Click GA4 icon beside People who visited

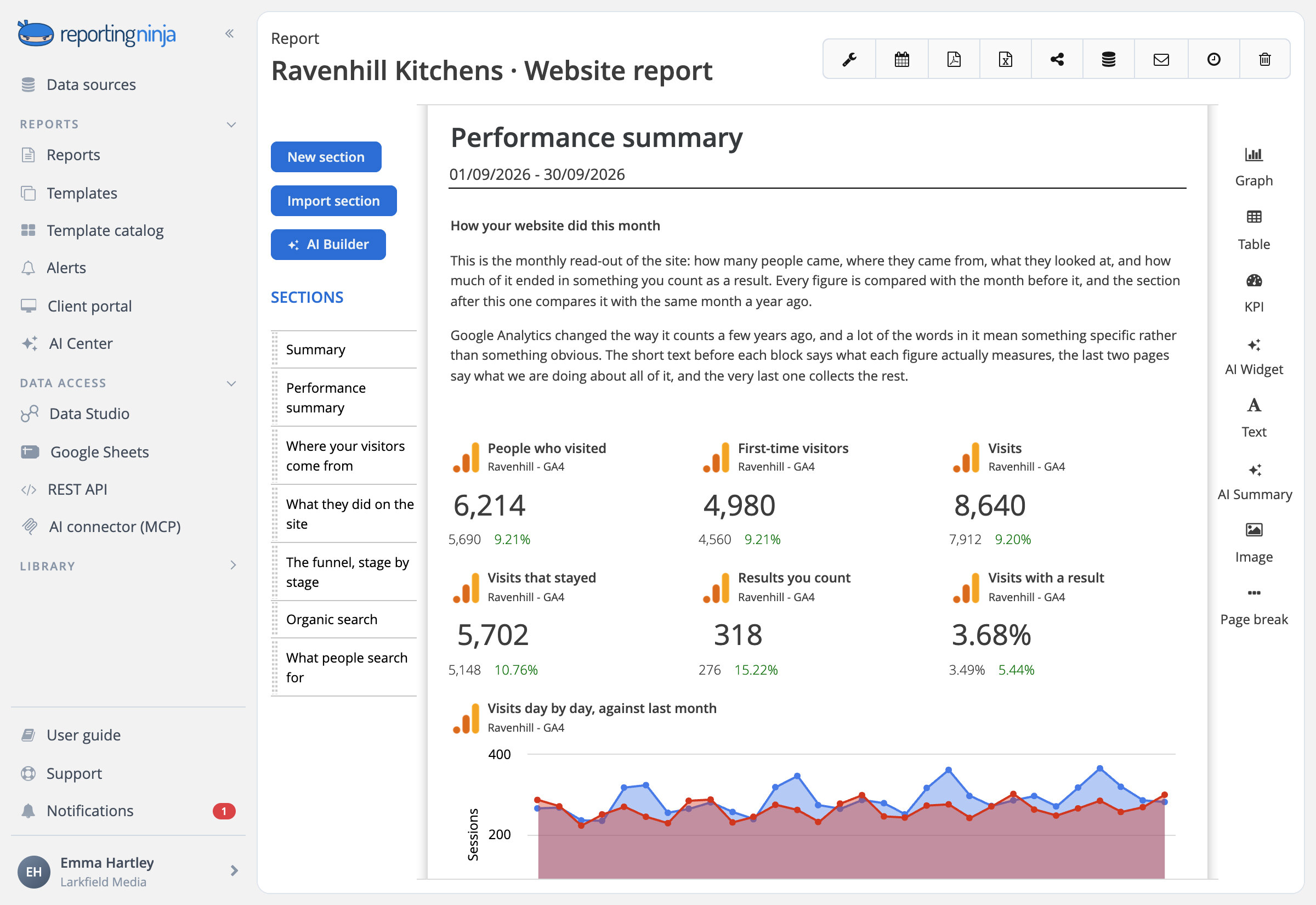467,457
